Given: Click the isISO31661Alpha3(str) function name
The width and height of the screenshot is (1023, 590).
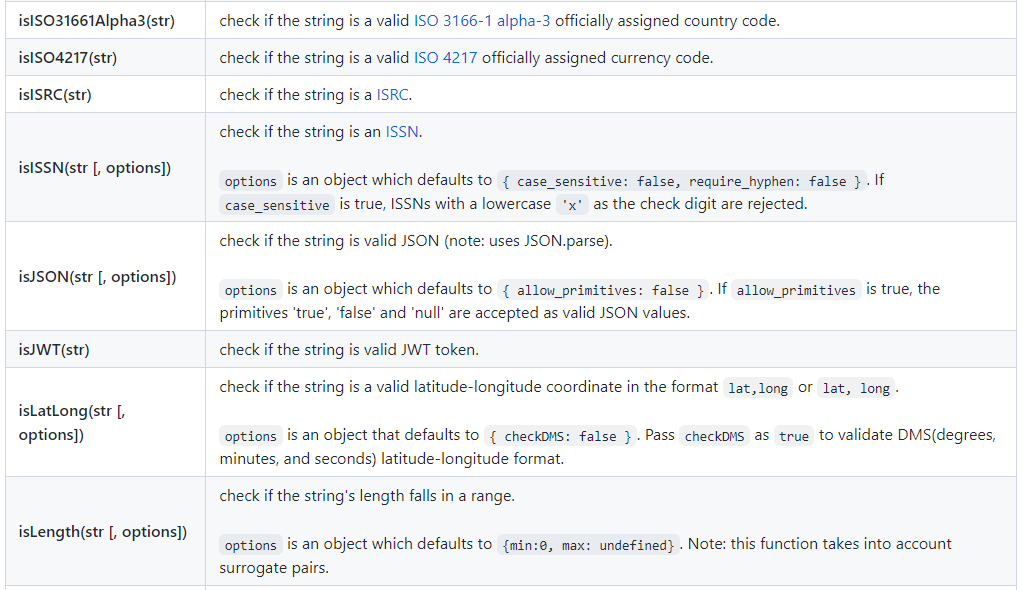Looking at the screenshot, I should [x=96, y=20].
